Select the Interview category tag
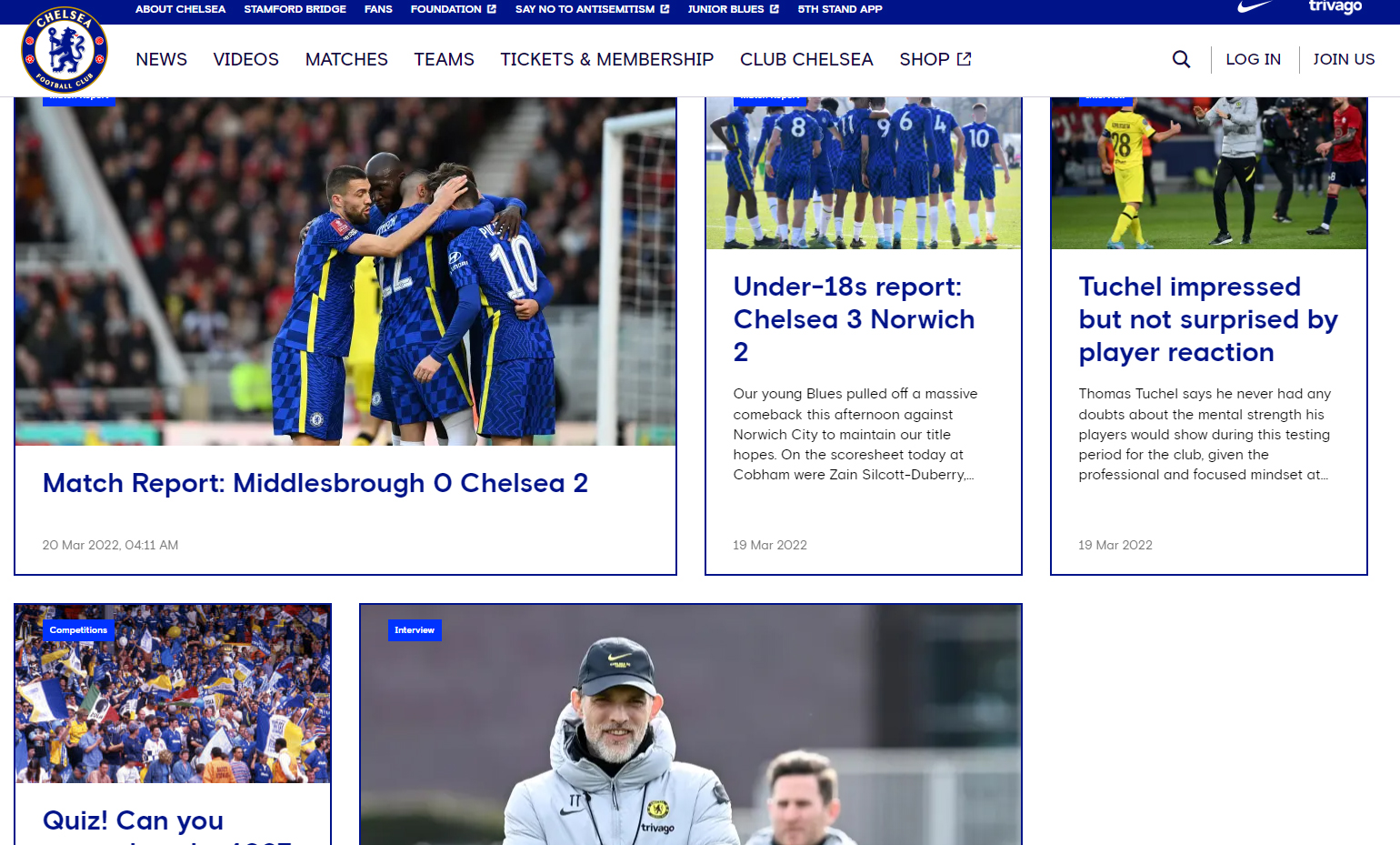This screenshot has width=1400, height=845. pyautogui.click(x=415, y=630)
